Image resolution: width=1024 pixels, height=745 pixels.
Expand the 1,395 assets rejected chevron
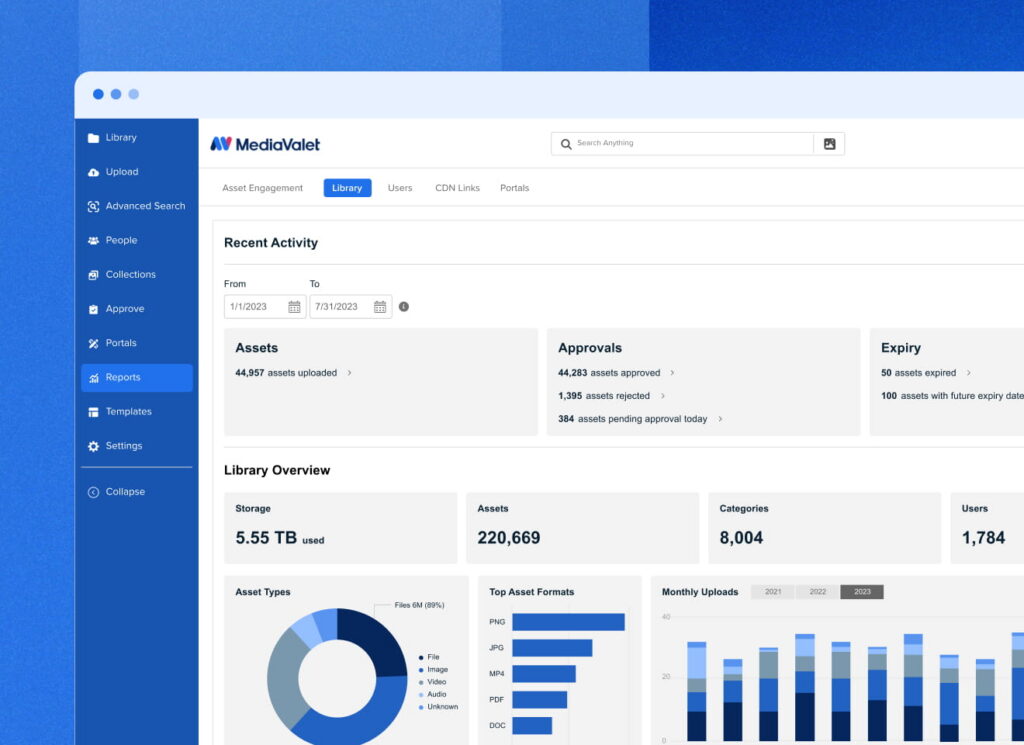point(662,396)
